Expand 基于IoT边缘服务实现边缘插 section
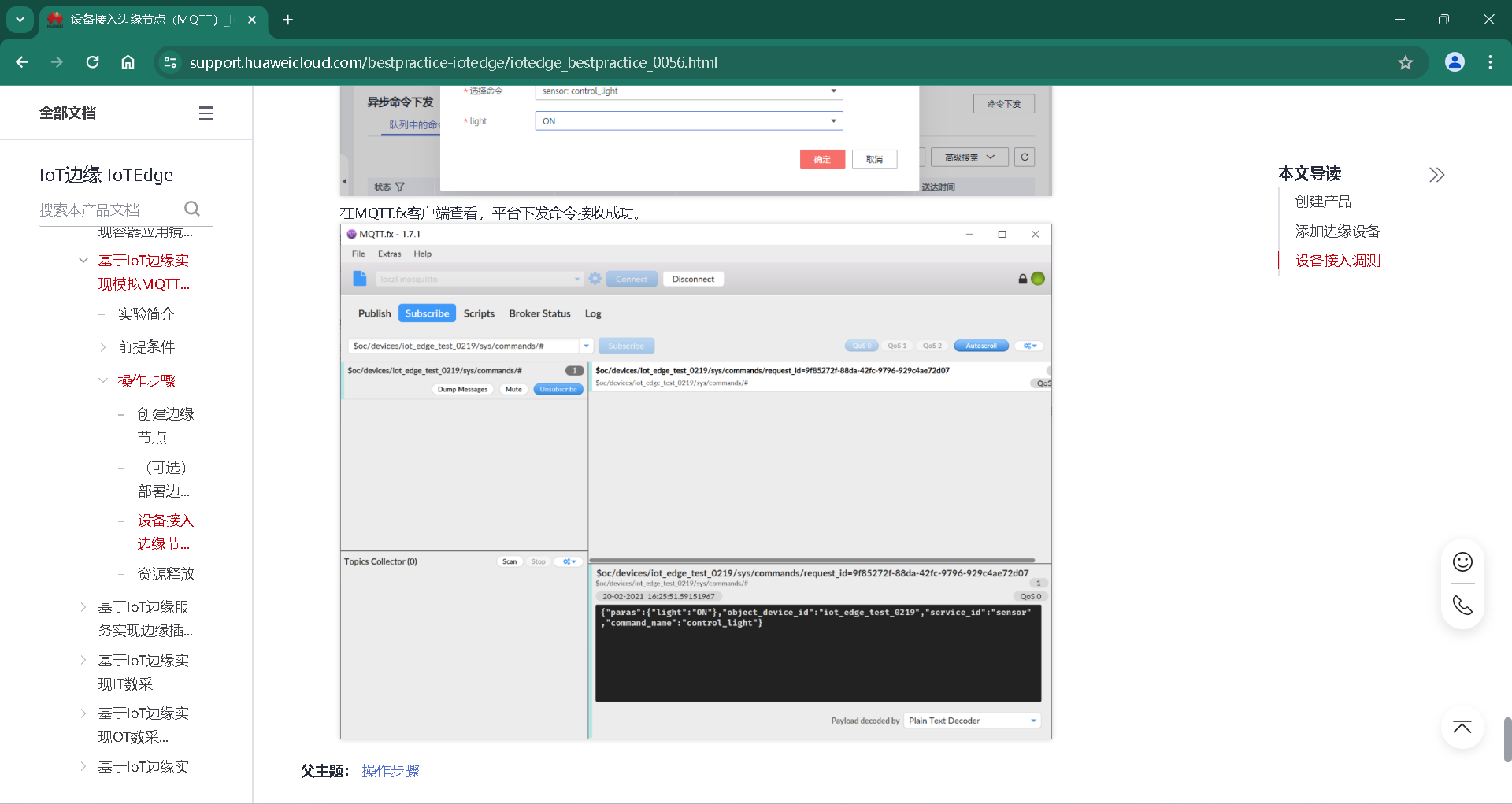 (83, 607)
